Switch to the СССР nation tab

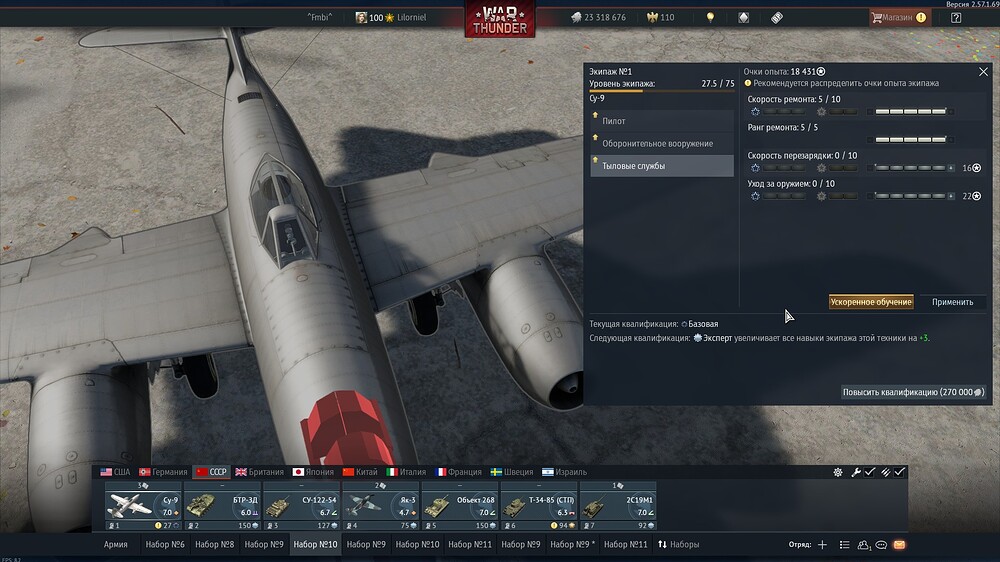(211, 472)
